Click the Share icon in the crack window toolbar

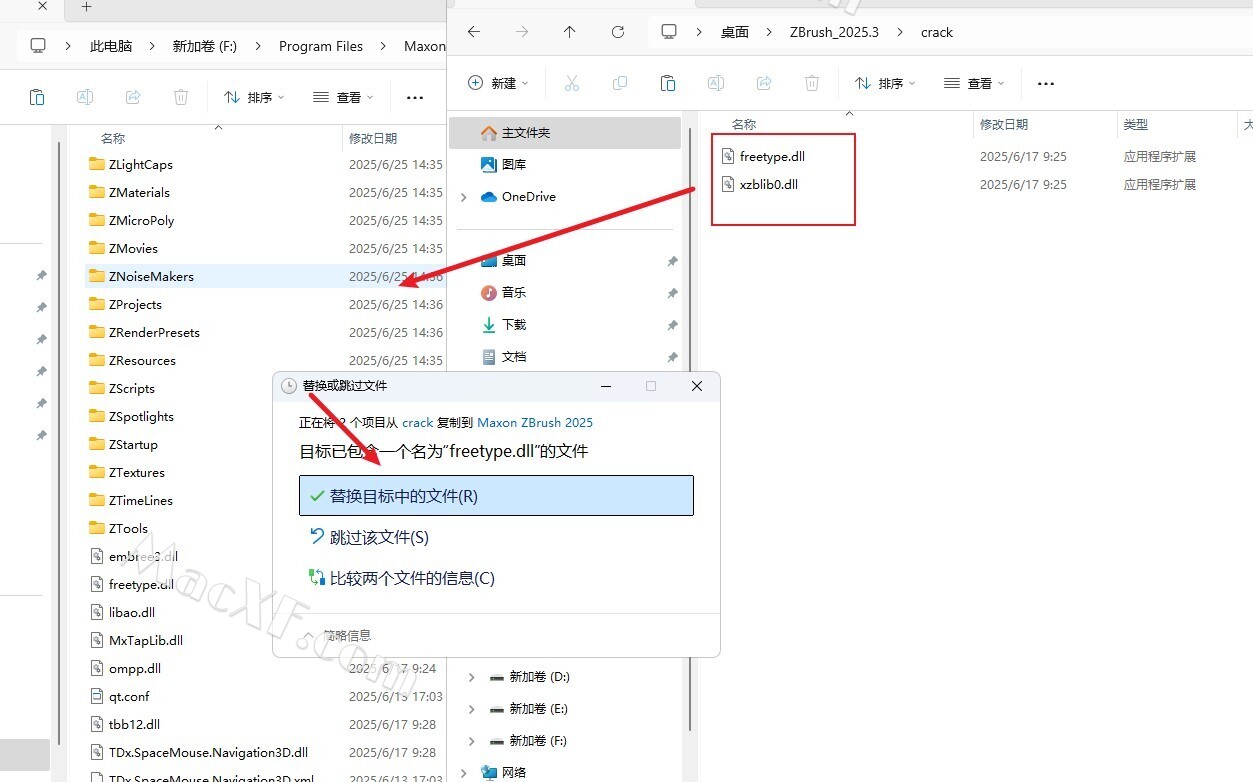(x=764, y=83)
